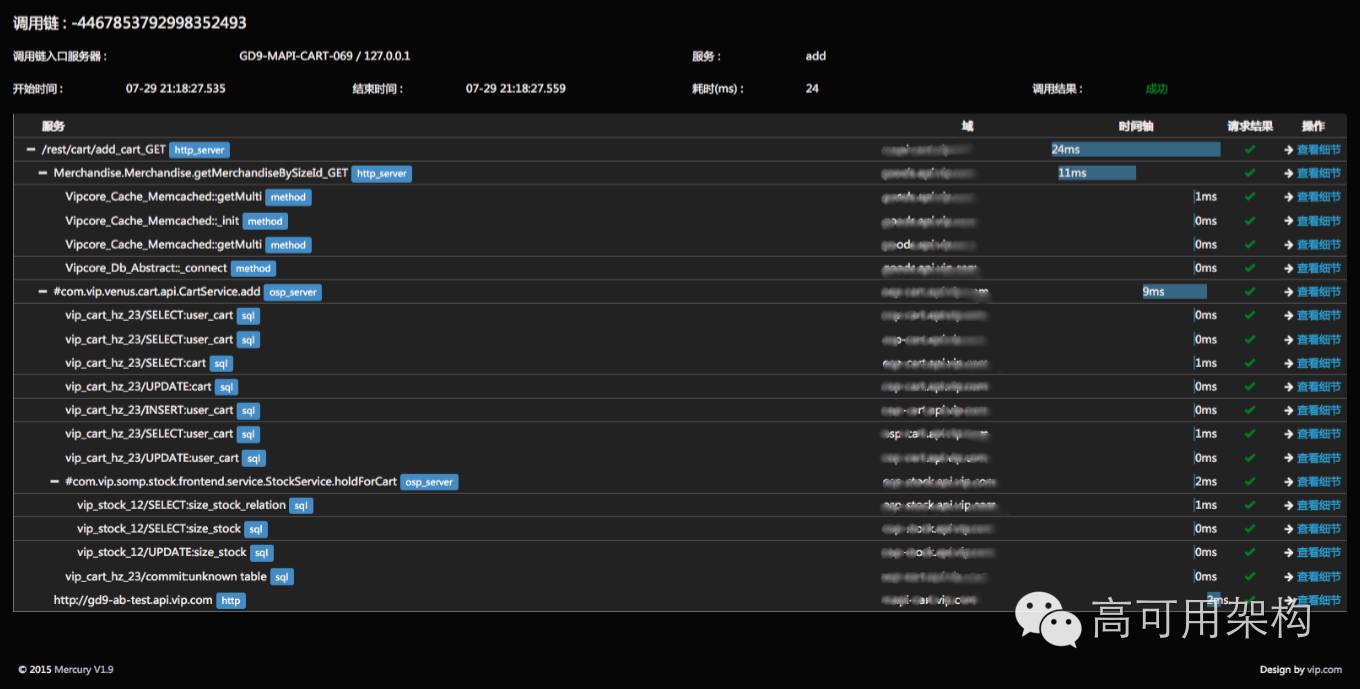1360x689 pixels.
Task: Click the green check on getMerchandiseBySizeId_GET row
Action: (x=1249, y=173)
